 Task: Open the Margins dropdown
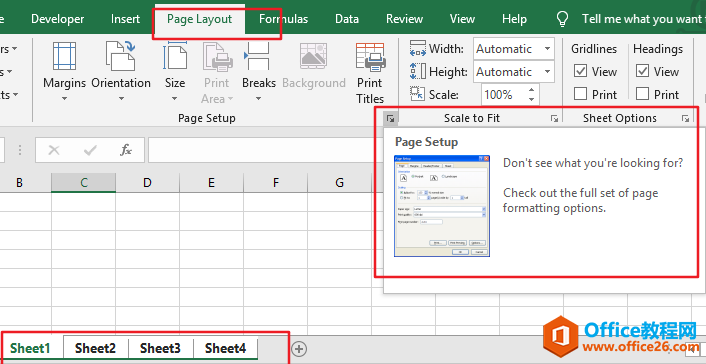pyautogui.click(x=64, y=71)
